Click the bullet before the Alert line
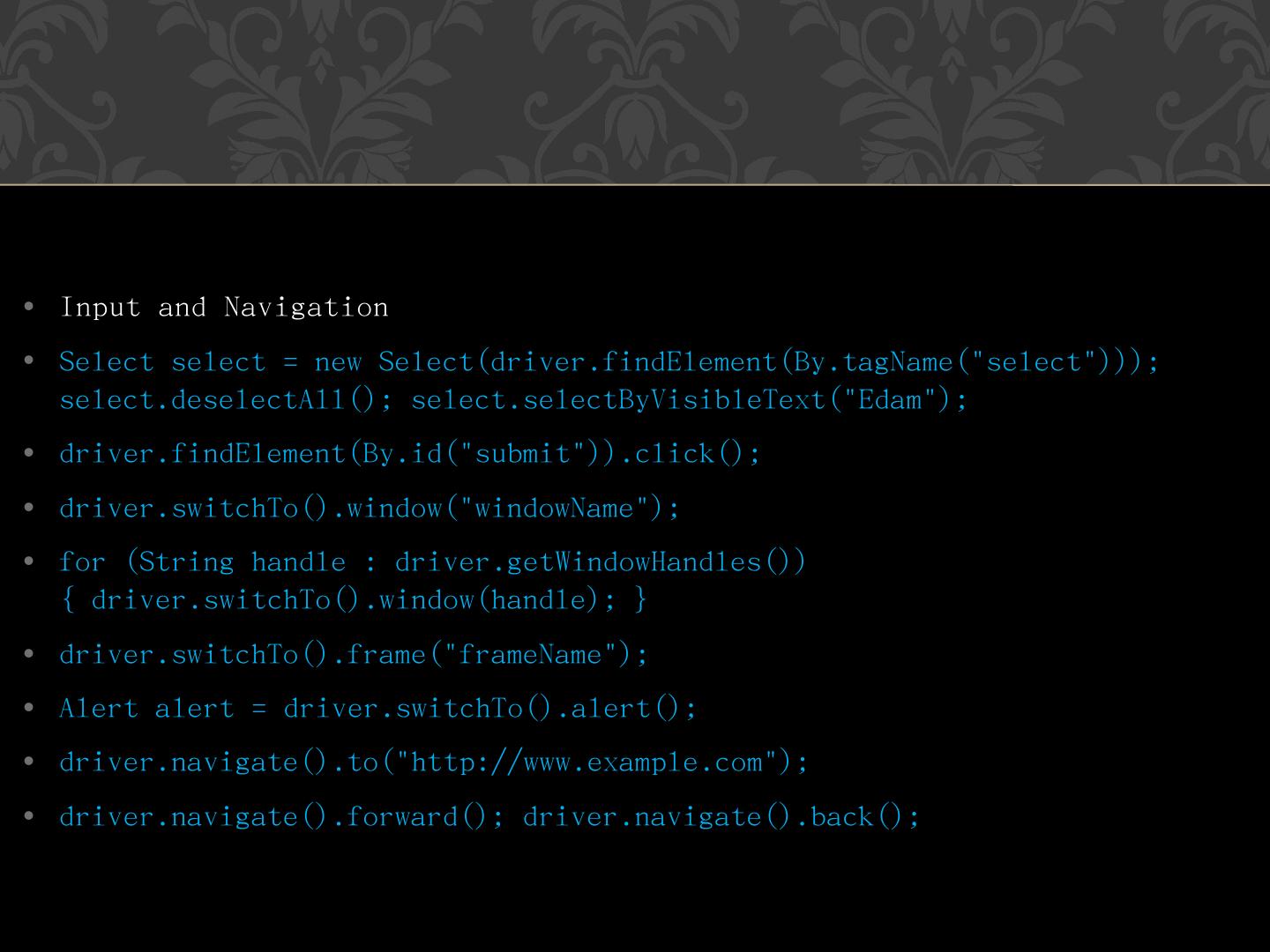The height and width of the screenshot is (952, 1270). point(29,708)
